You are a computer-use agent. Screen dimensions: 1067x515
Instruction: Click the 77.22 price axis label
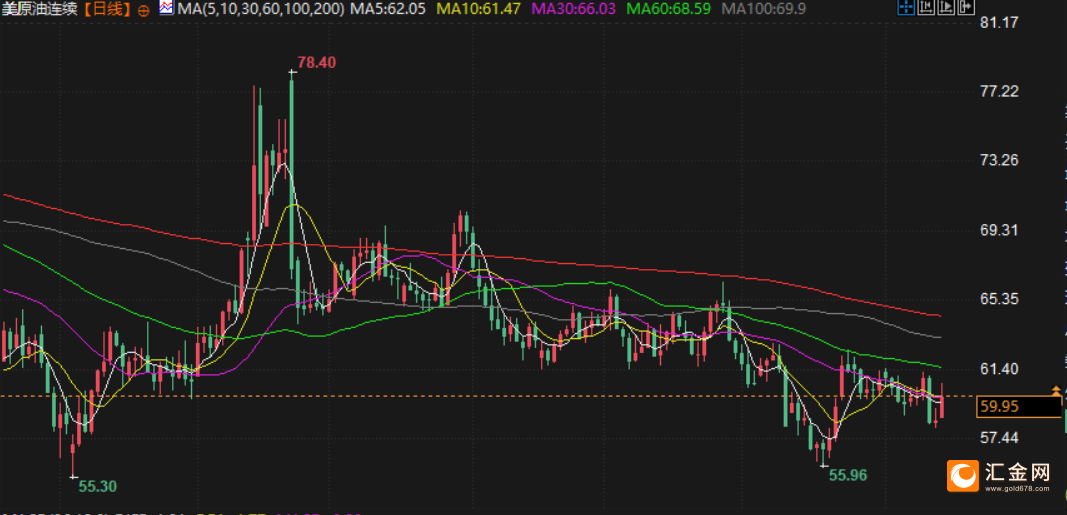[1000, 90]
